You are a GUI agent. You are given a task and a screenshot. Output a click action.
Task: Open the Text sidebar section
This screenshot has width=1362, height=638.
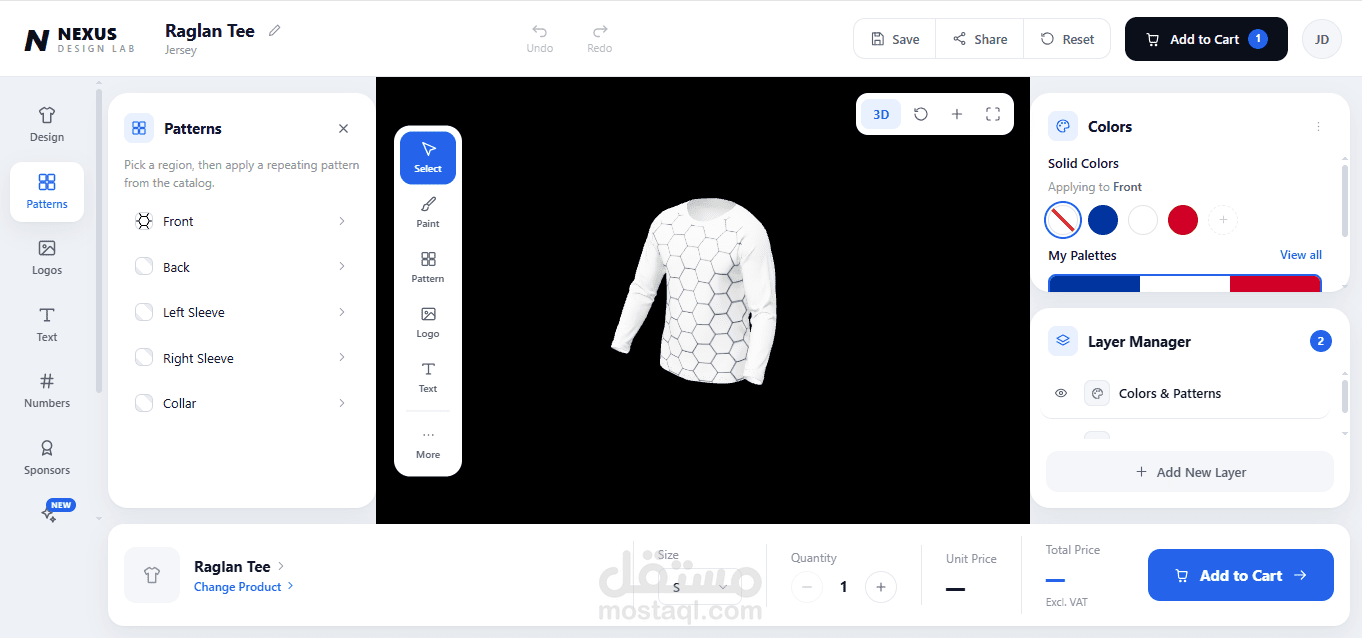47,325
